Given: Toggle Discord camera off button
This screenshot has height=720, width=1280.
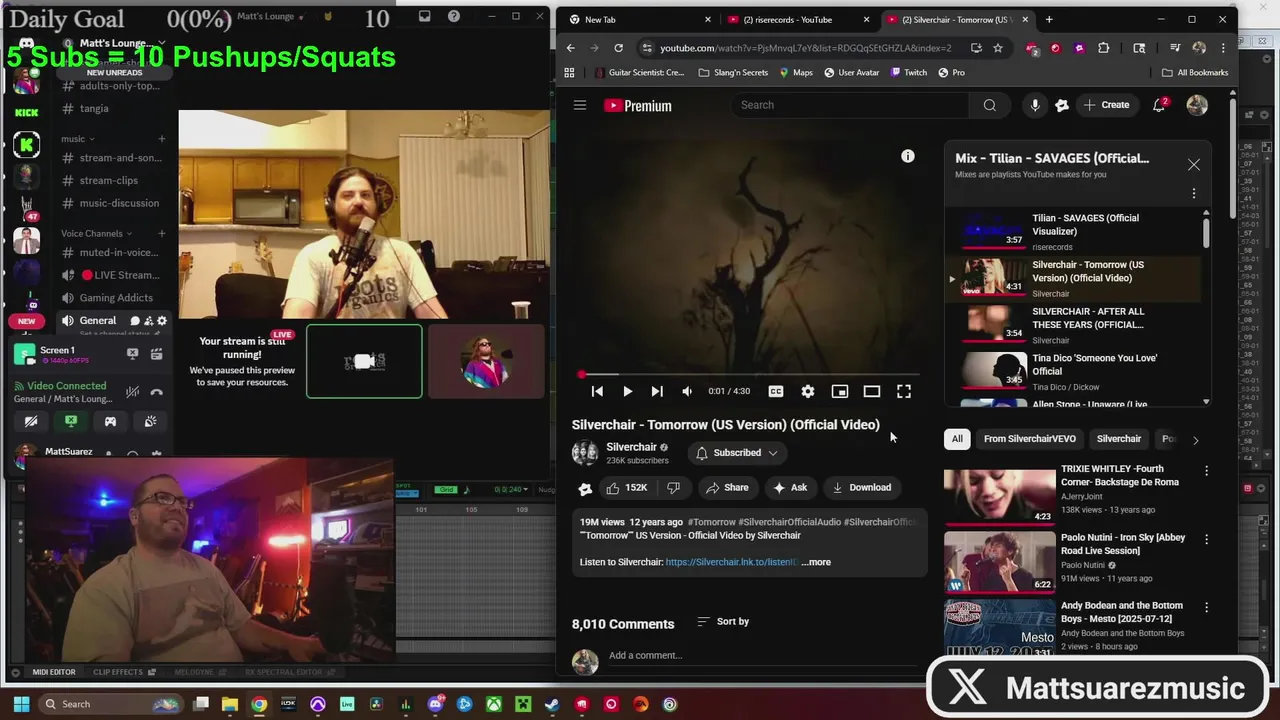Looking at the screenshot, I should coord(31,422).
